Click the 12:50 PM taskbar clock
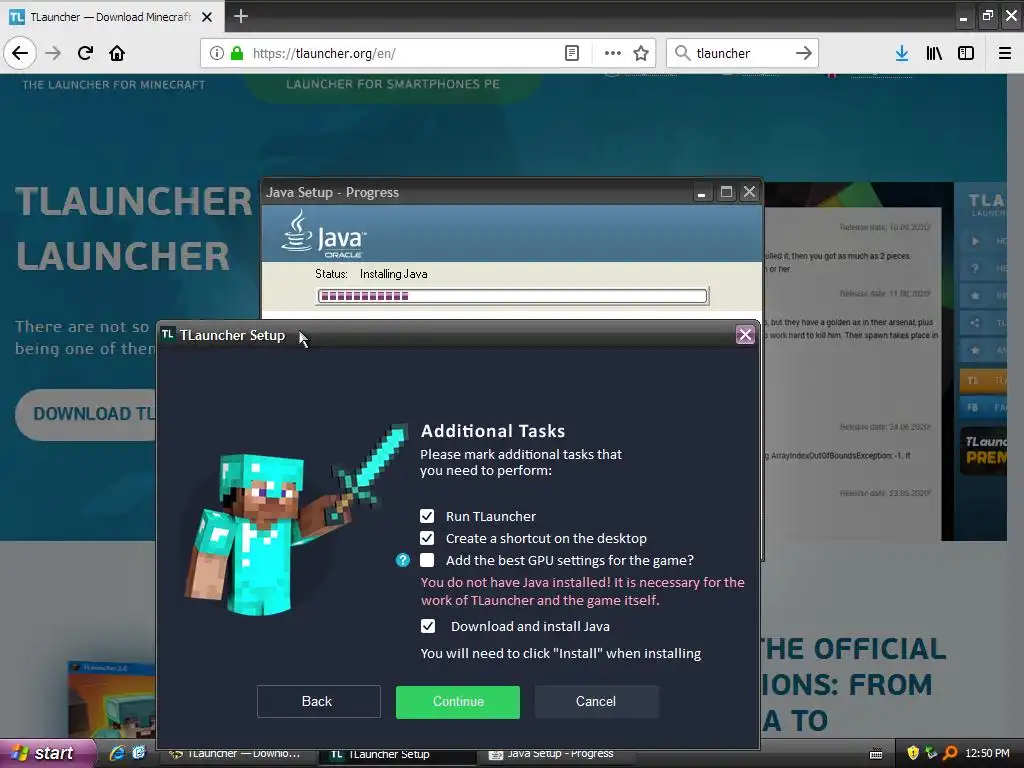The width and height of the screenshot is (1024, 768). (x=987, y=754)
